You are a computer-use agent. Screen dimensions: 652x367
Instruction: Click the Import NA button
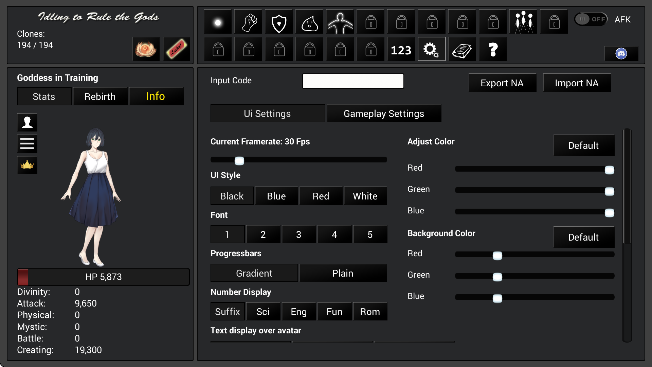pyautogui.click(x=577, y=83)
